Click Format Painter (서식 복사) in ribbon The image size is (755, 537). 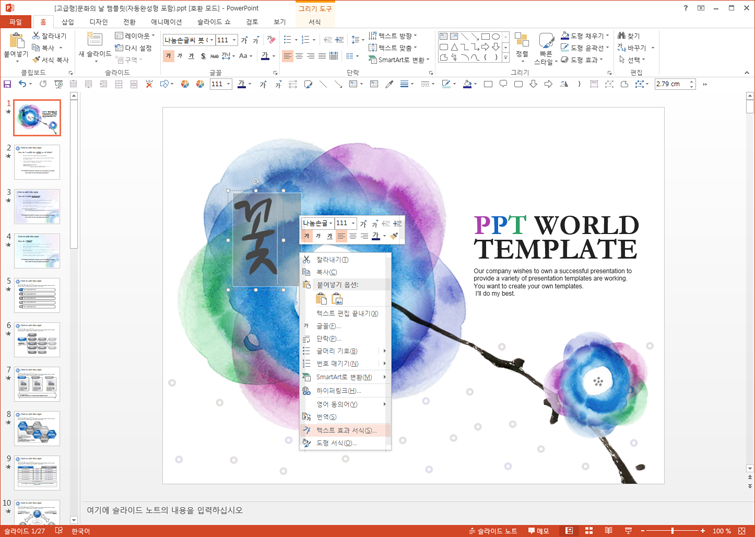coord(50,60)
